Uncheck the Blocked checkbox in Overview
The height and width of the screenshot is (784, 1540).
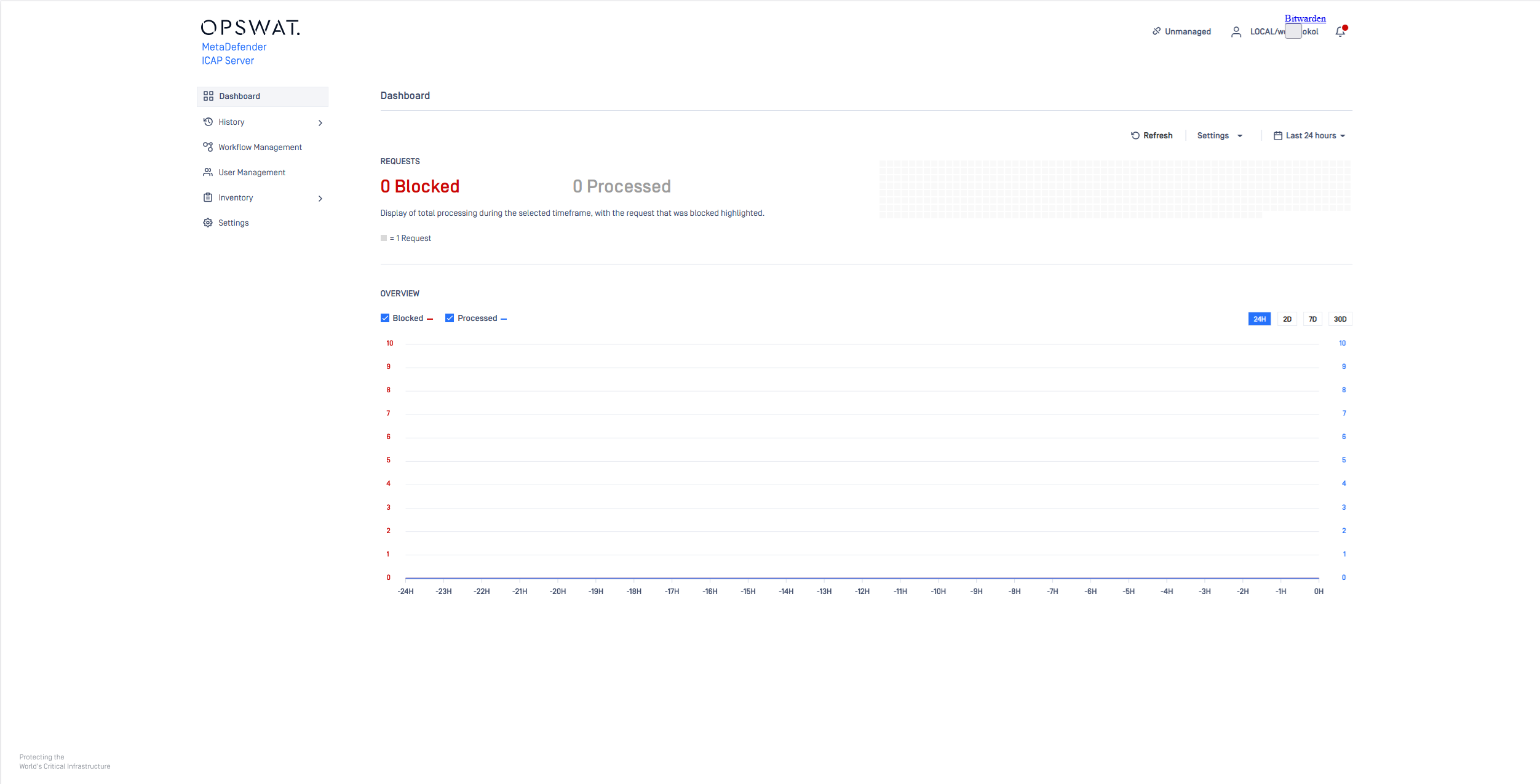[385, 317]
